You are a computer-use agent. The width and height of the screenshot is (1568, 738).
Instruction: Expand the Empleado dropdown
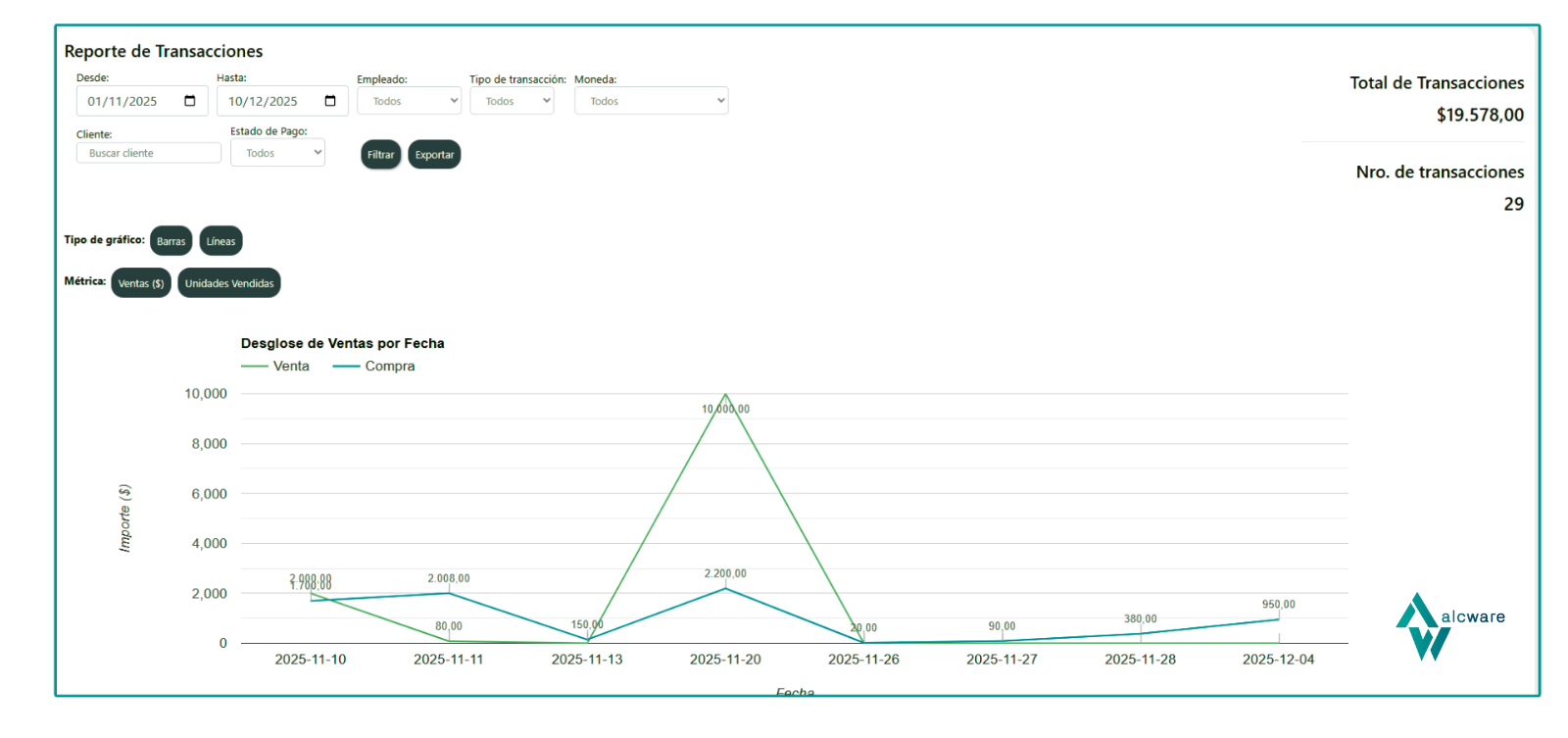click(409, 101)
